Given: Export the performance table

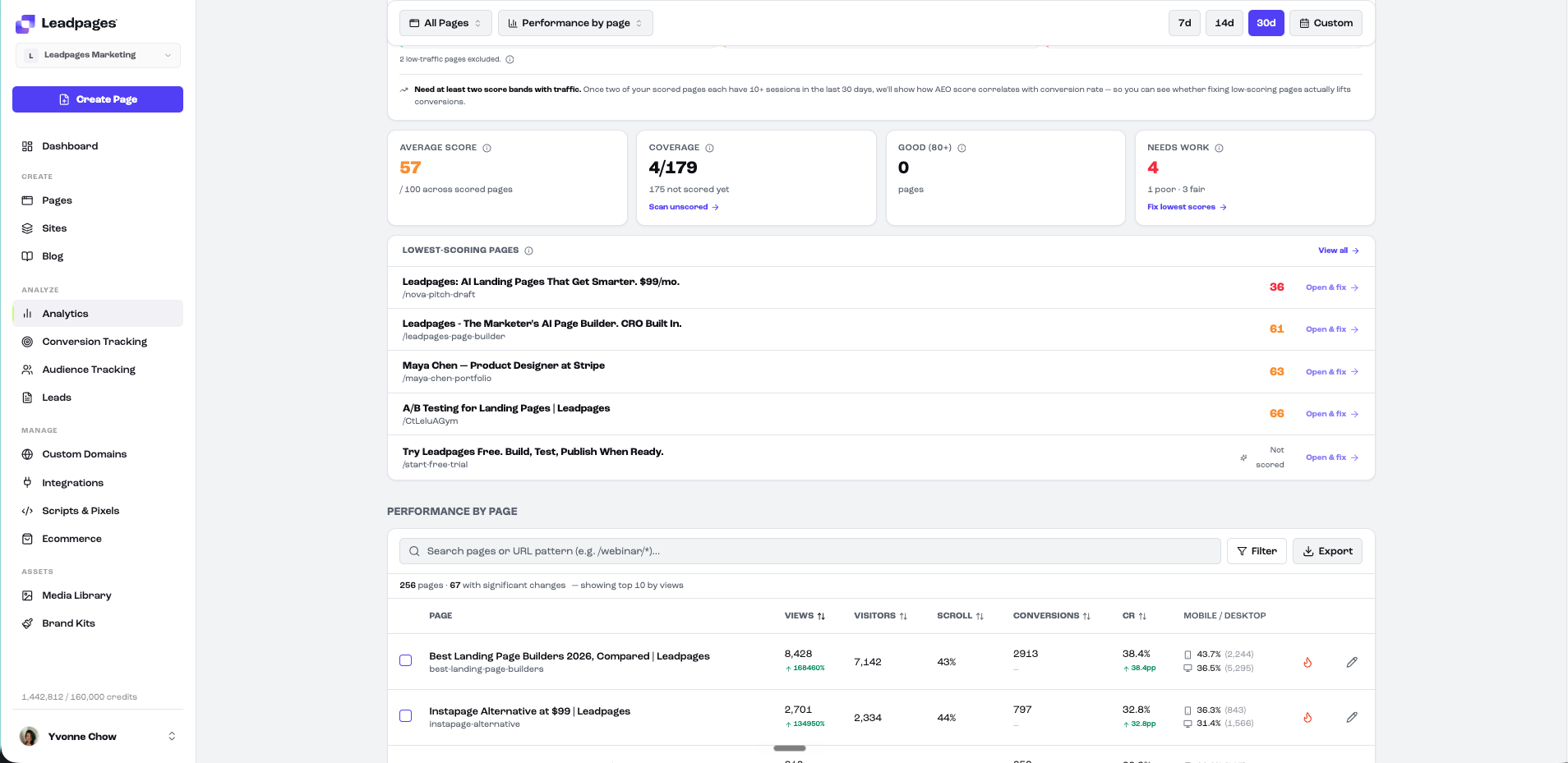Looking at the screenshot, I should coord(1327,551).
